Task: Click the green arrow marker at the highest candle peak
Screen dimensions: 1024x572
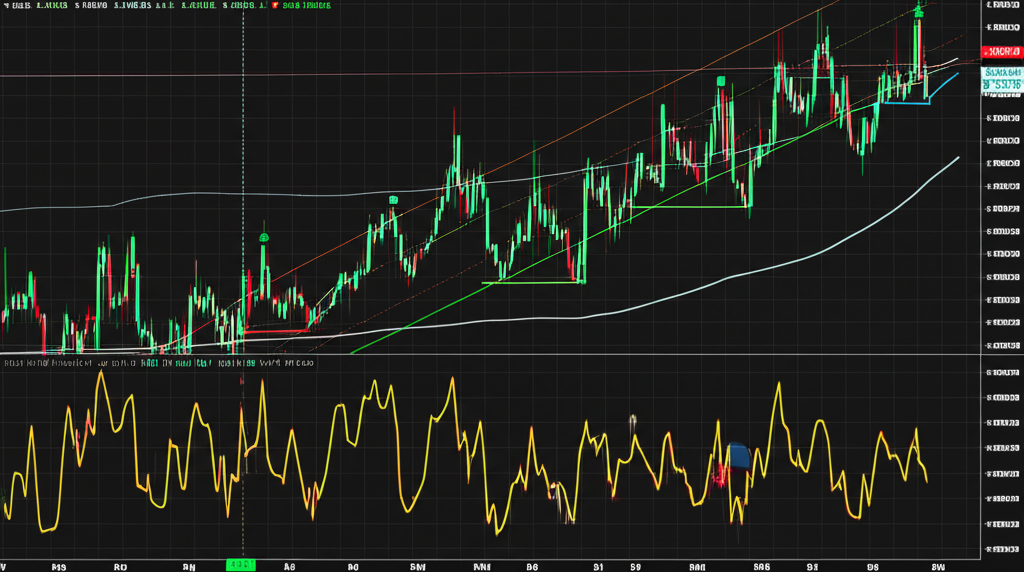Action: pyautogui.click(x=918, y=11)
